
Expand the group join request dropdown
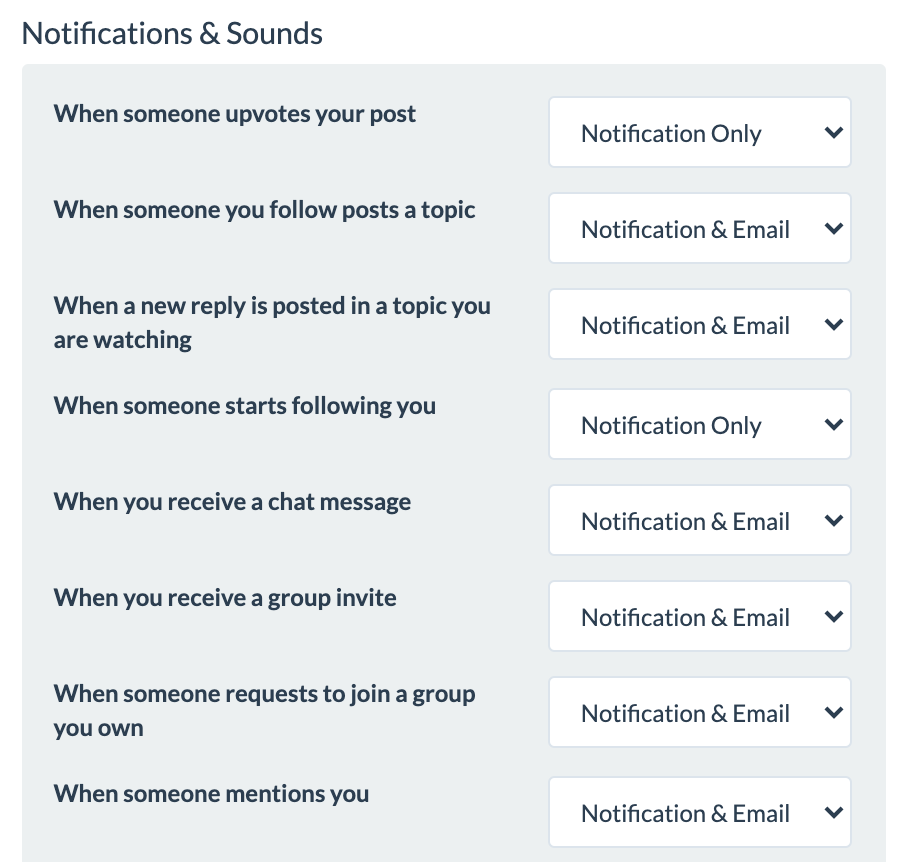coord(699,713)
